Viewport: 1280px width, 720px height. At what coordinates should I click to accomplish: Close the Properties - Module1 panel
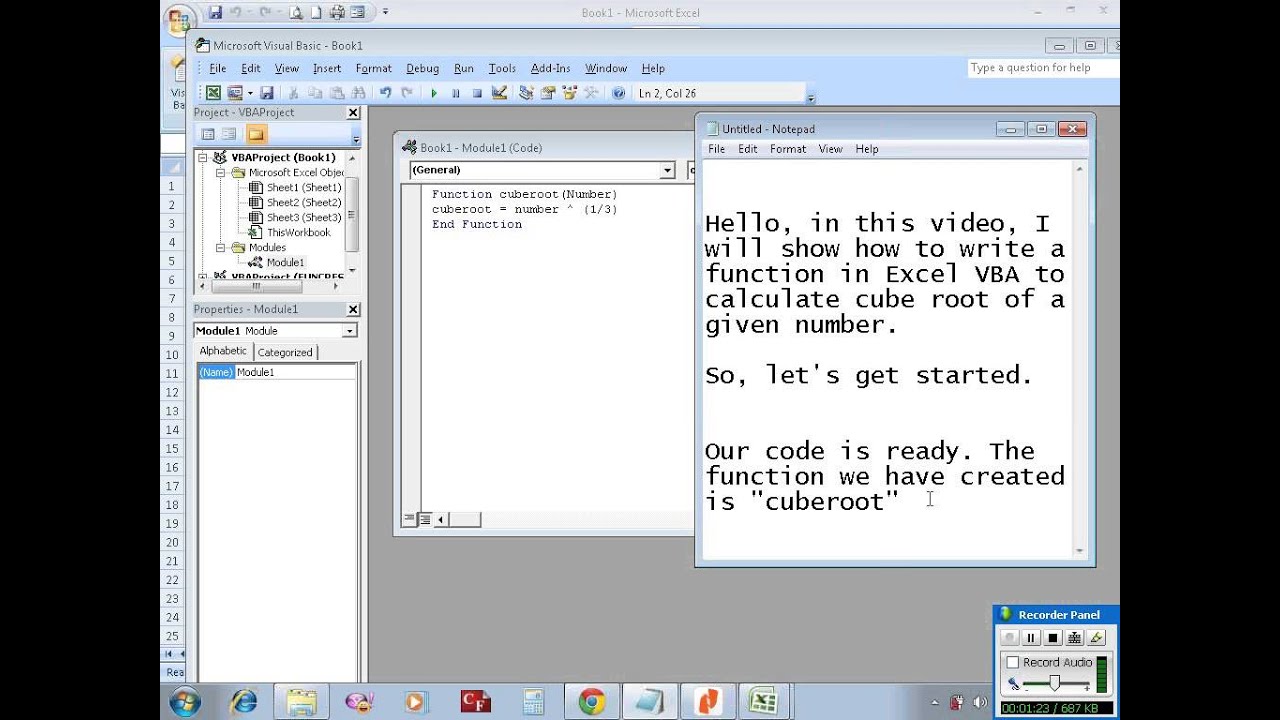(353, 310)
